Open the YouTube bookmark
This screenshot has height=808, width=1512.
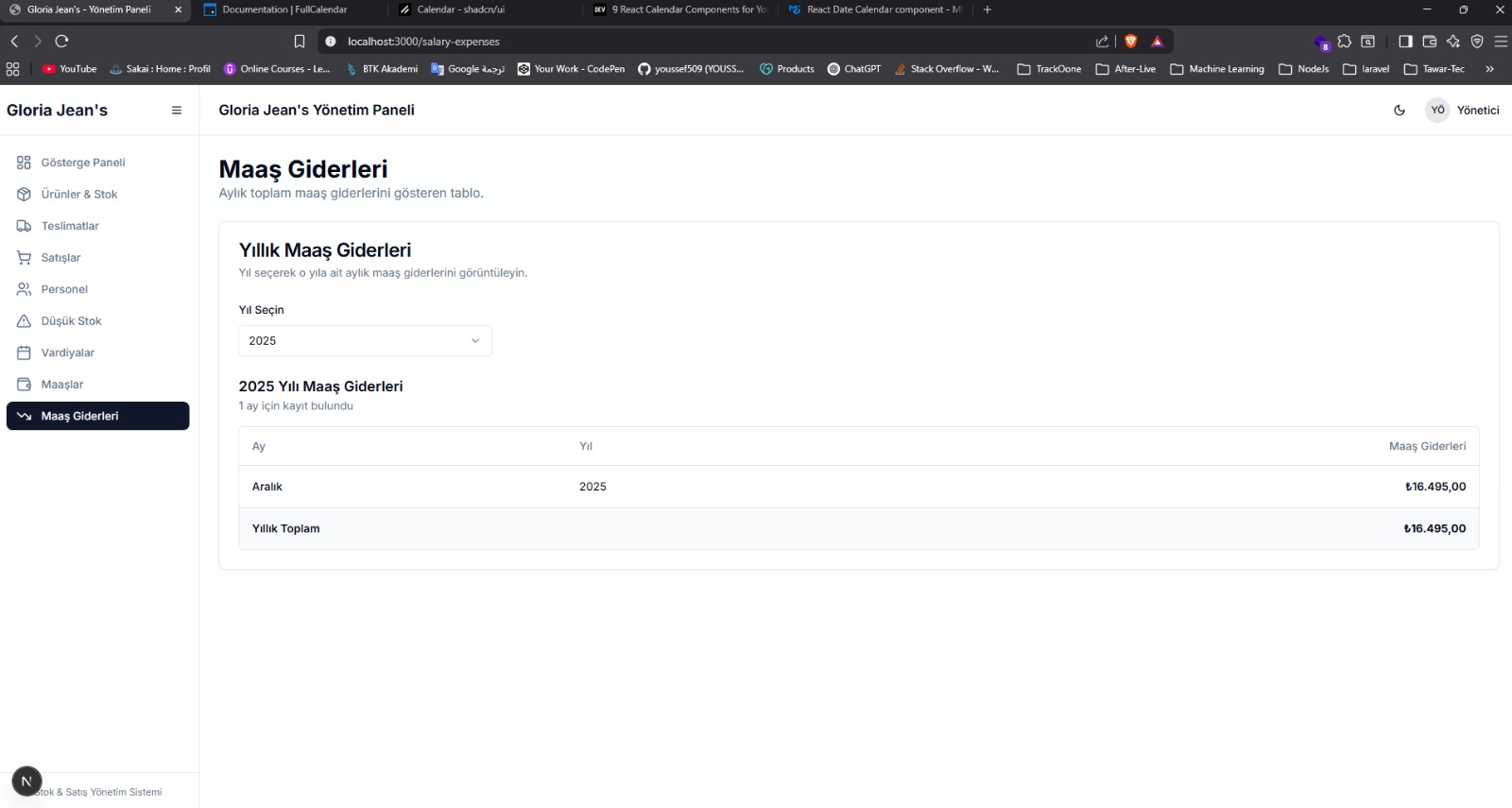click(x=70, y=69)
